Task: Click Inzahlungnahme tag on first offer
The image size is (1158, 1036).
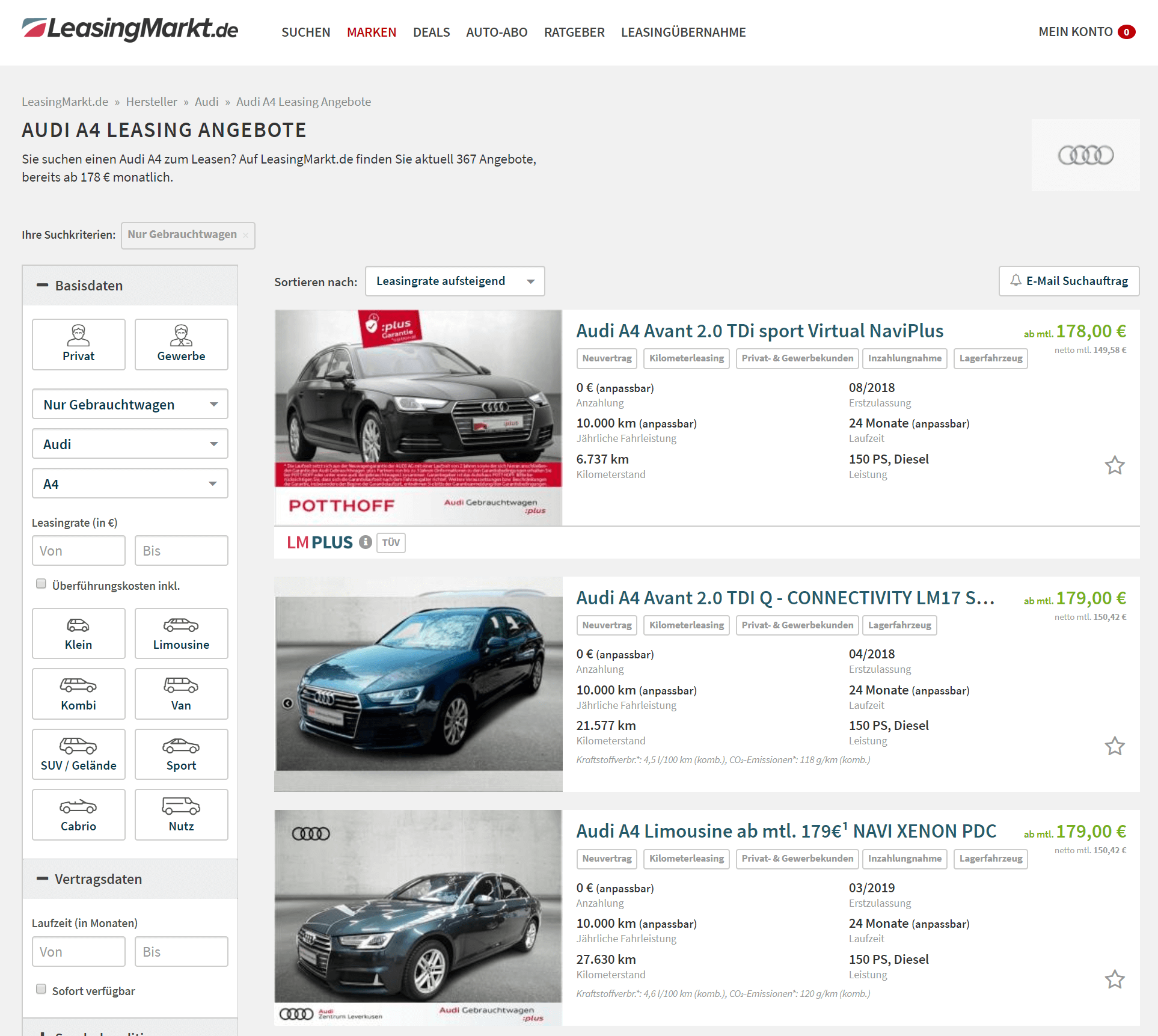Action: click(x=904, y=358)
